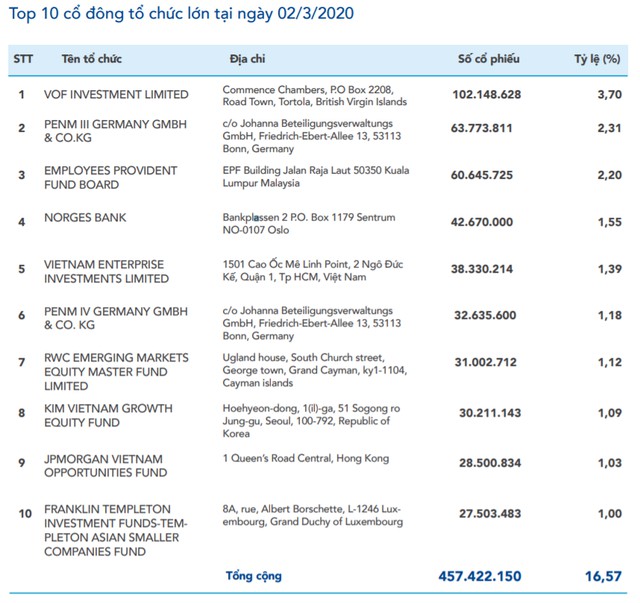Select percentage 3,70
This screenshot has height=603, width=640.
pos(610,95)
